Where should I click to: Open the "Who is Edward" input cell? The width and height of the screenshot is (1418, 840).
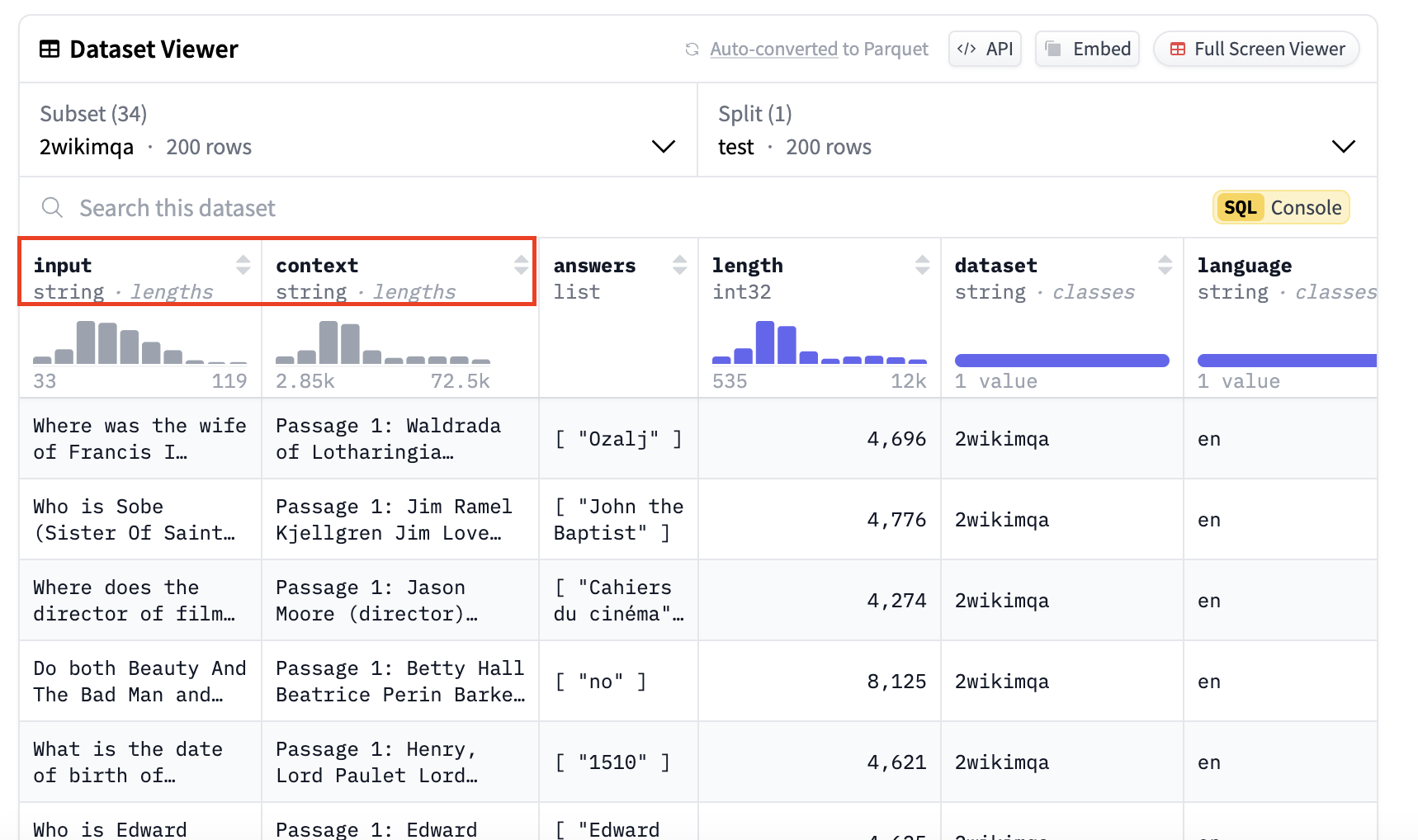[x=140, y=823]
